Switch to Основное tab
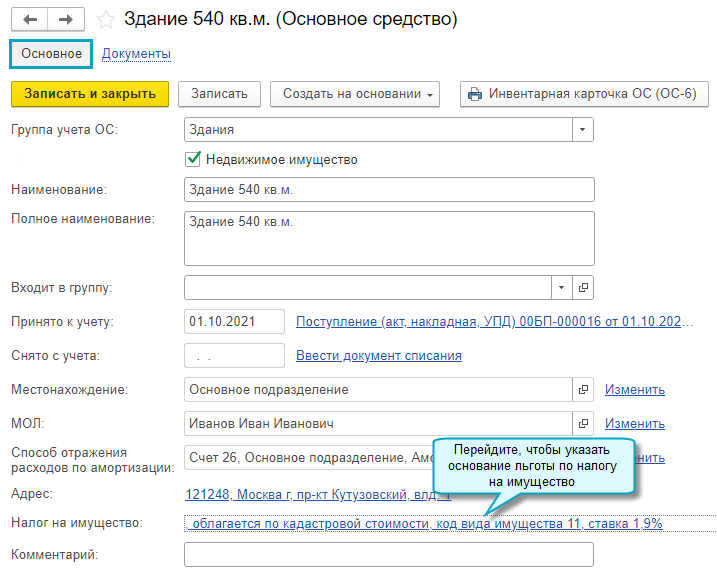This screenshot has width=717, height=574. click(51, 54)
